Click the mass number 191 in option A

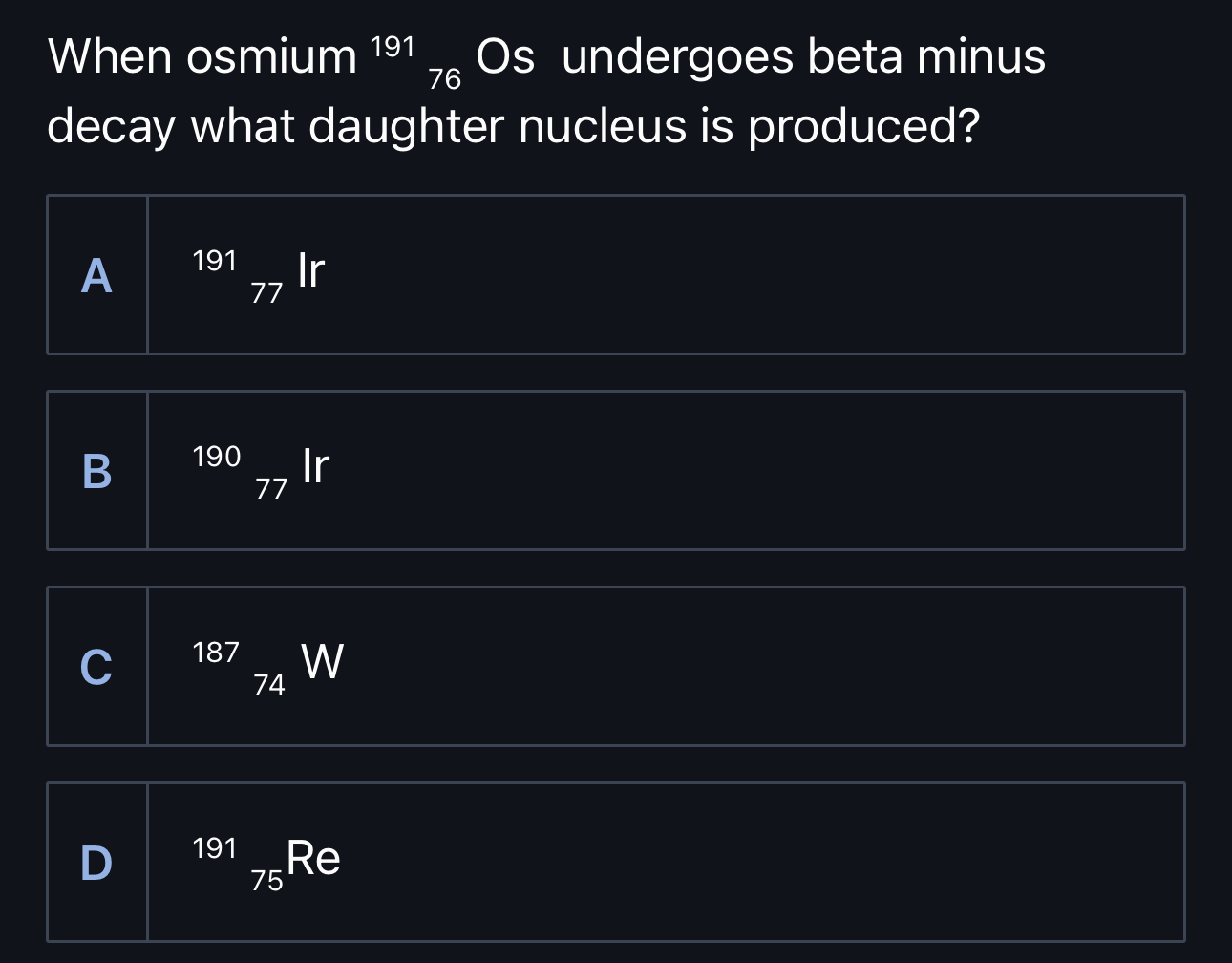click(214, 259)
